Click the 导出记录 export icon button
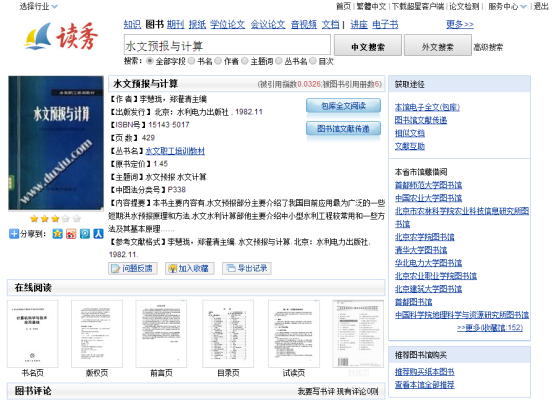This screenshot has height=401, width=555. (x=247, y=268)
